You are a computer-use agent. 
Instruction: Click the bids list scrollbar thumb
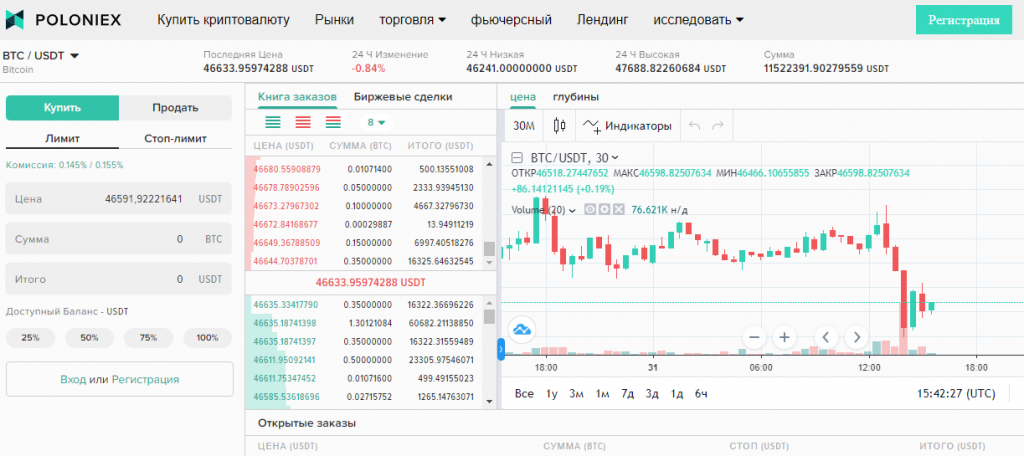[489, 317]
